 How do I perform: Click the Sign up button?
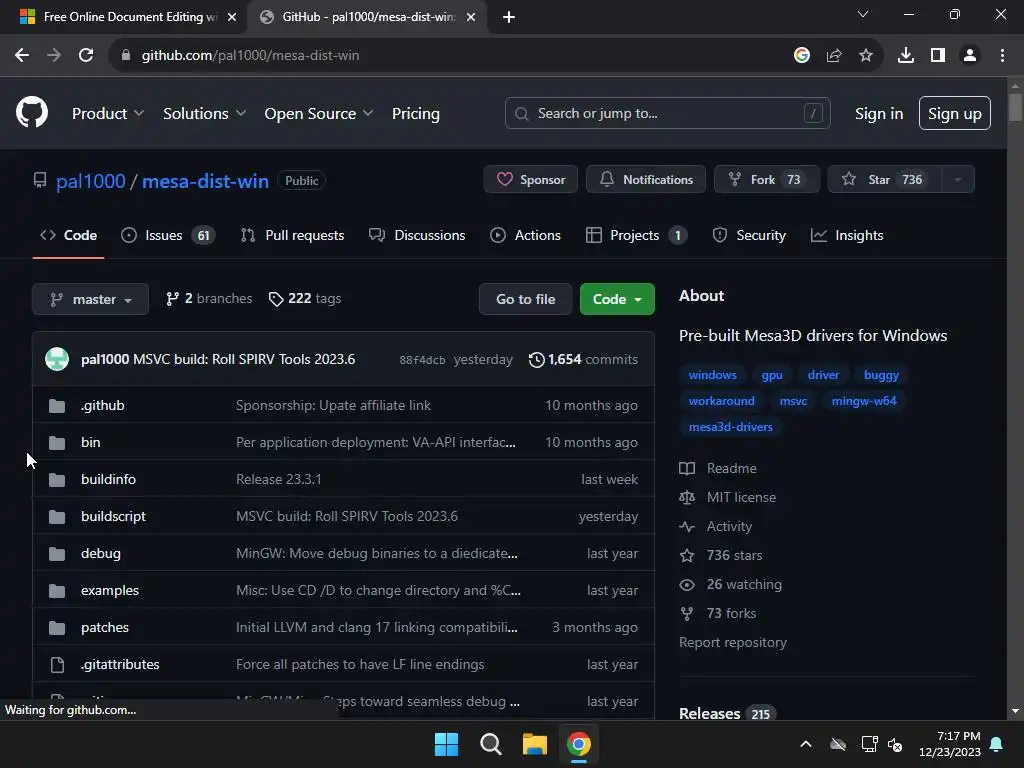[x=954, y=114]
